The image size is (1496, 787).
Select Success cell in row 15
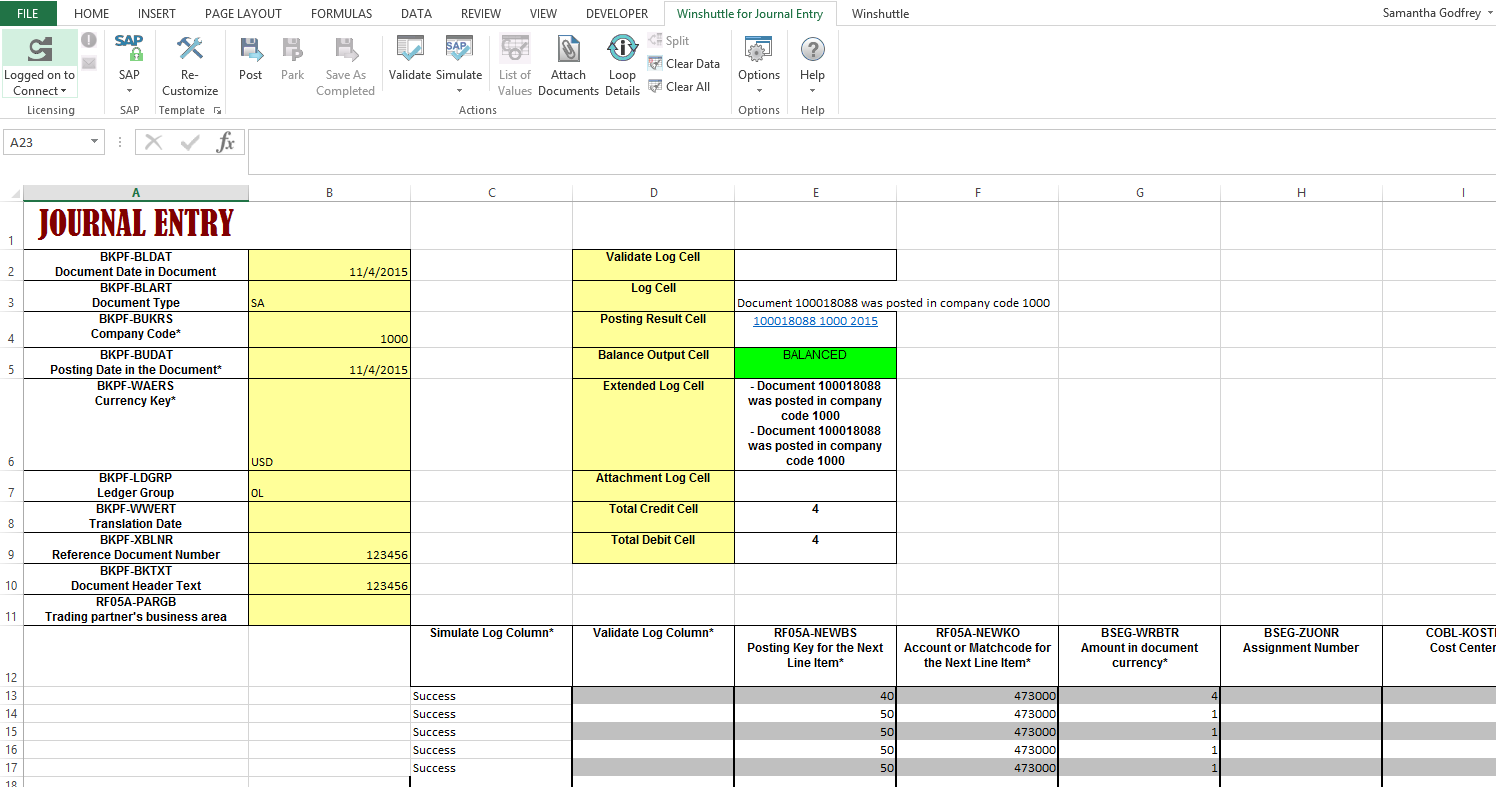pos(491,732)
